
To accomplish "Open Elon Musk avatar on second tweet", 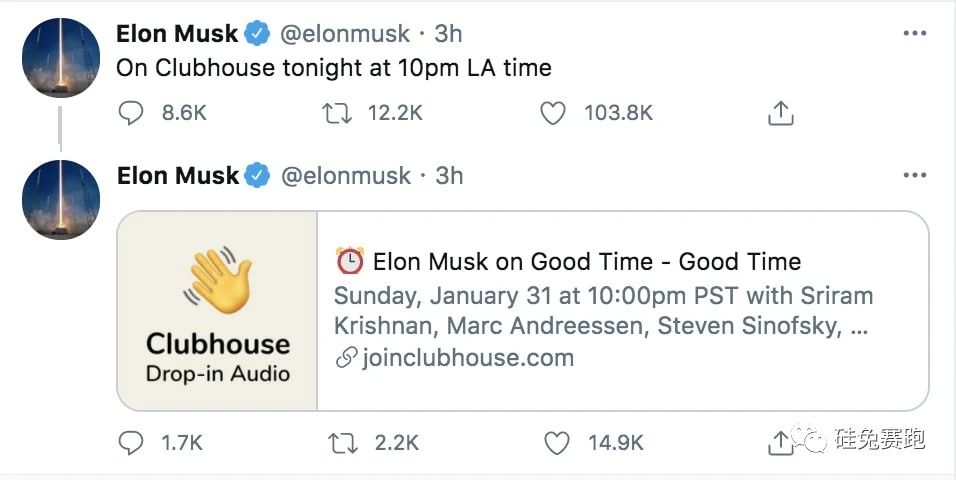I will [61, 200].
